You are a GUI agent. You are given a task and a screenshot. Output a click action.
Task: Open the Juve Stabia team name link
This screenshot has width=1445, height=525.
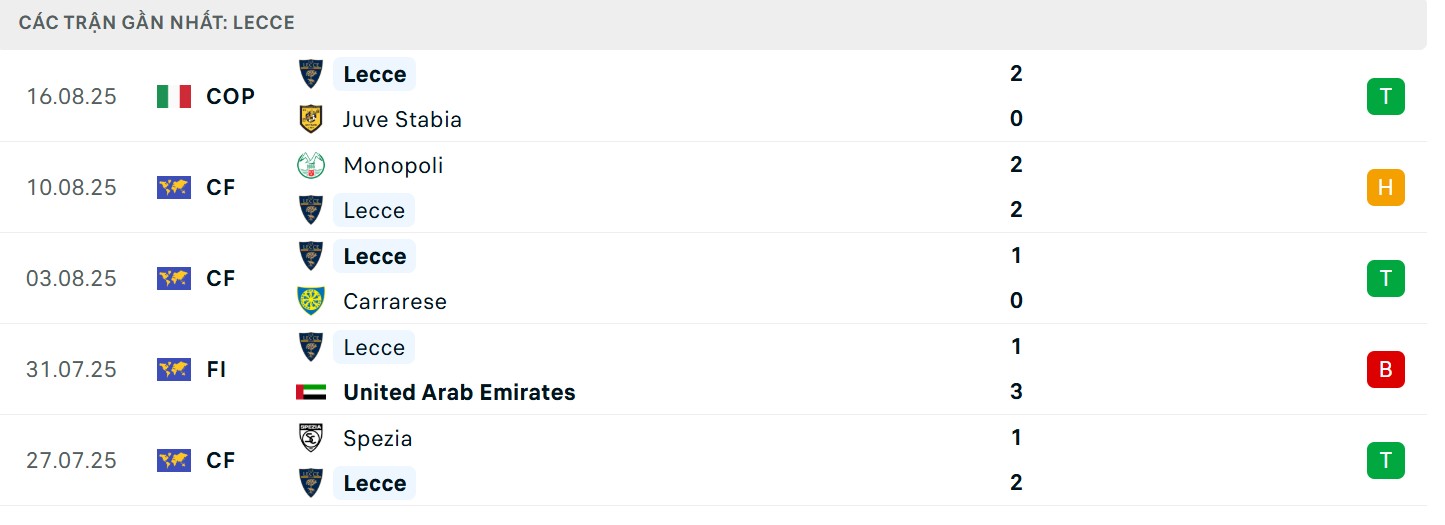402,119
